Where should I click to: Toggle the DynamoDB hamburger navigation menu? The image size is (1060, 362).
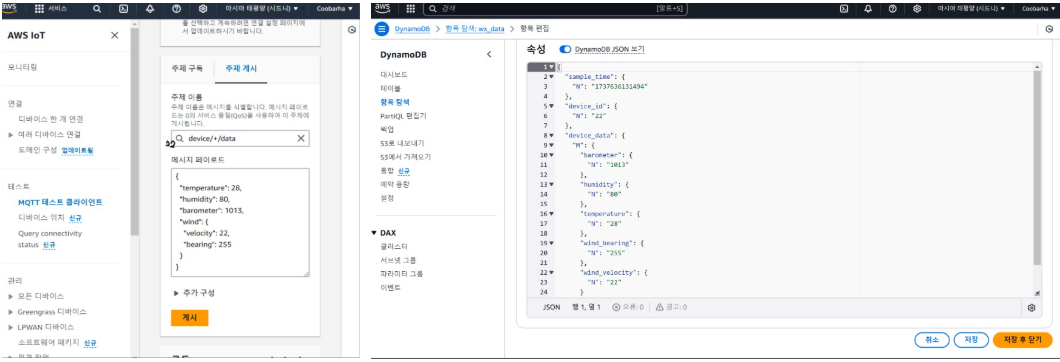point(383,29)
